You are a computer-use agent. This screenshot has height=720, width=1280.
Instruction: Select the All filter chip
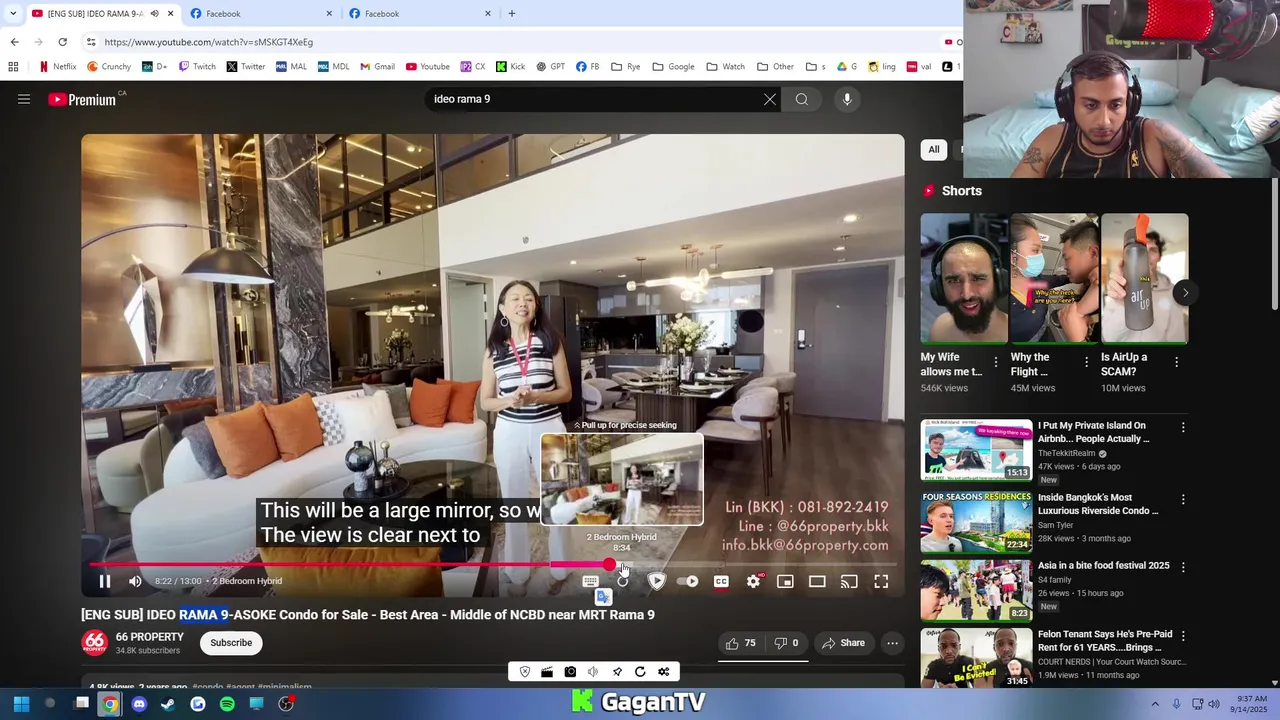[x=934, y=150]
